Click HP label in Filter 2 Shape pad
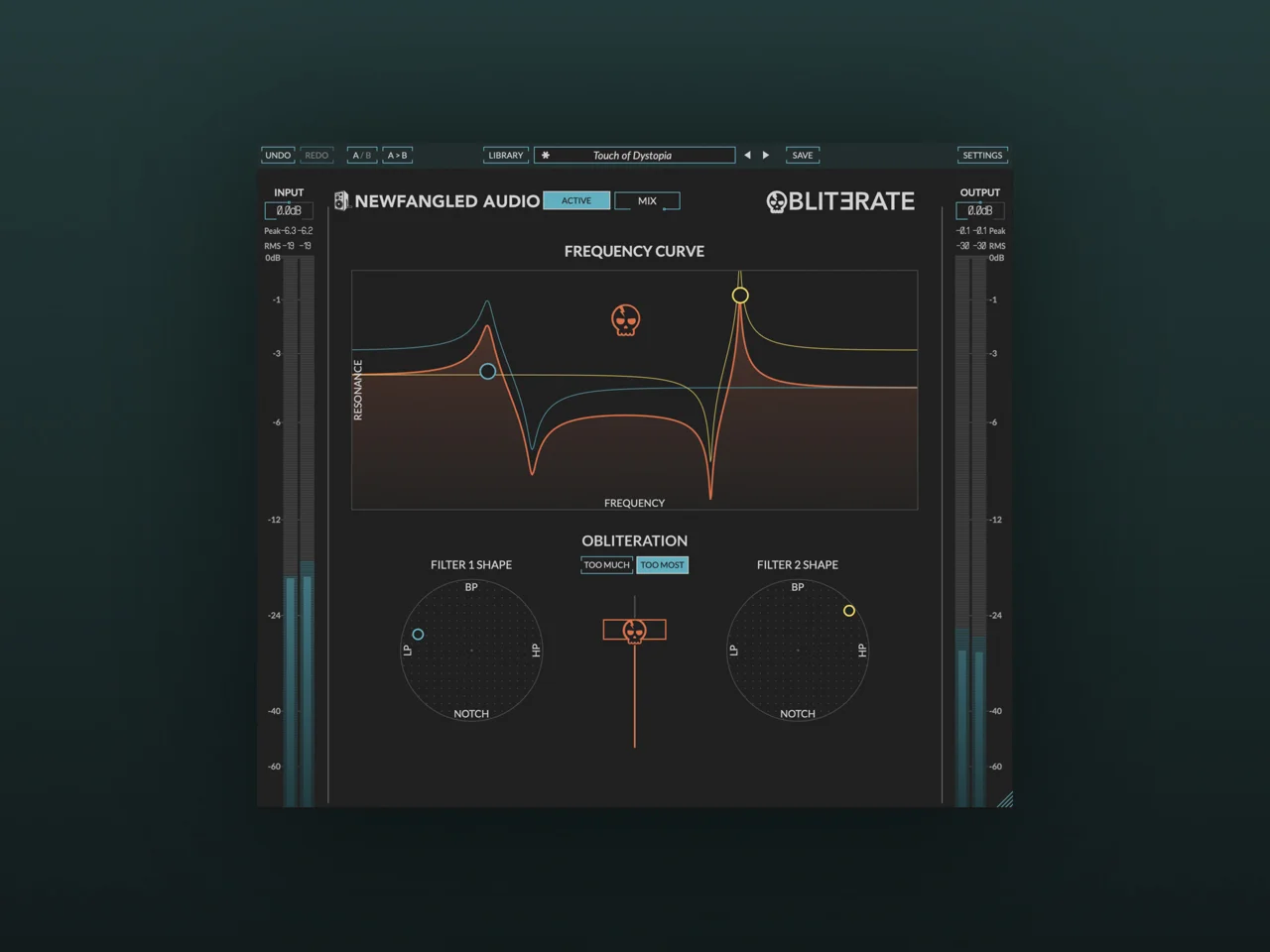 (x=862, y=651)
